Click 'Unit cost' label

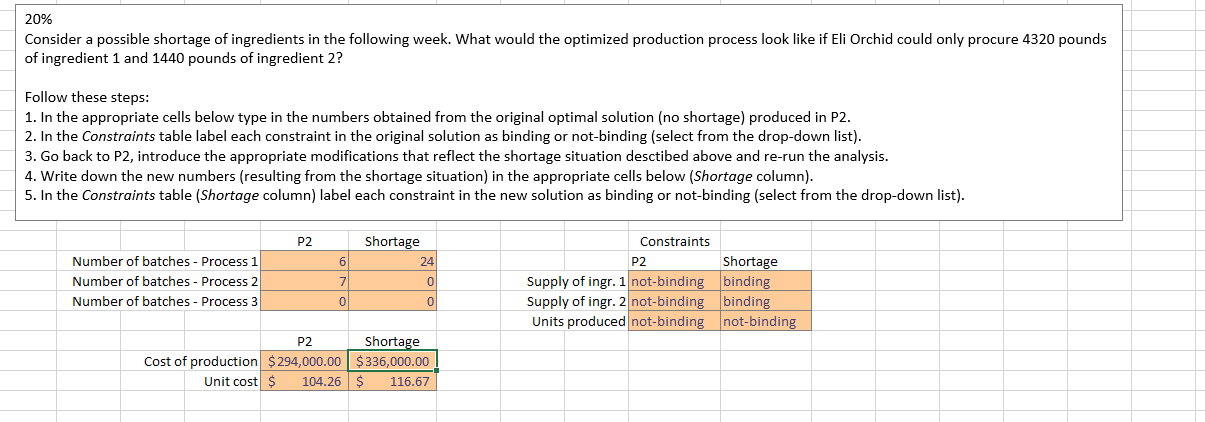[x=231, y=382]
